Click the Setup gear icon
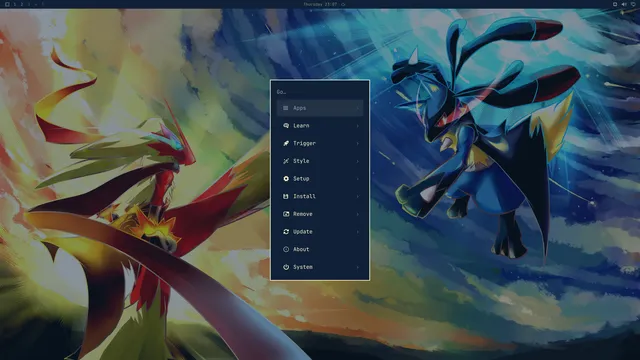This screenshot has width=640, height=360. (286, 179)
